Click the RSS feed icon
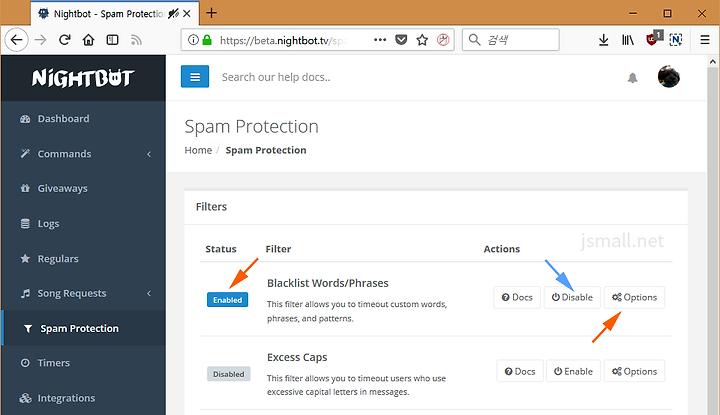This screenshot has height=415, width=720. pyautogui.click(x=136, y=40)
